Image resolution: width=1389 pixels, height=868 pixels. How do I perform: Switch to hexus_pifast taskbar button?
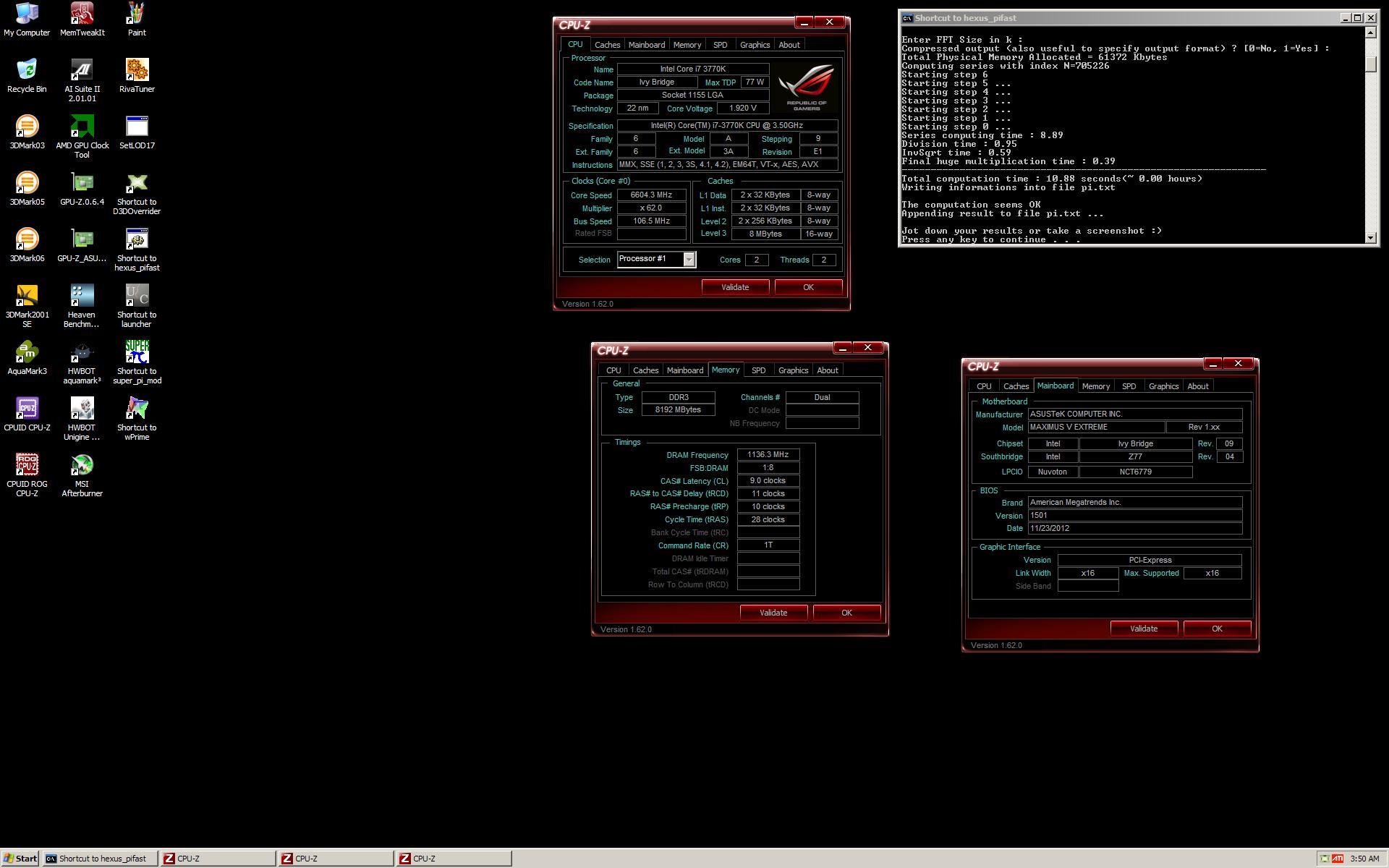click(x=100, y=859)
